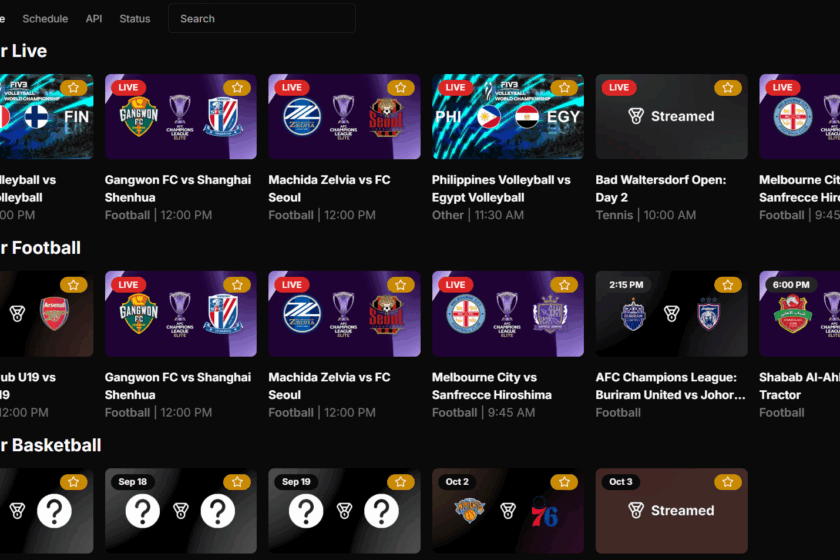Star the Buriram United vs Johor card
This screenshot has height=560, width=840.
pos(728,285)
